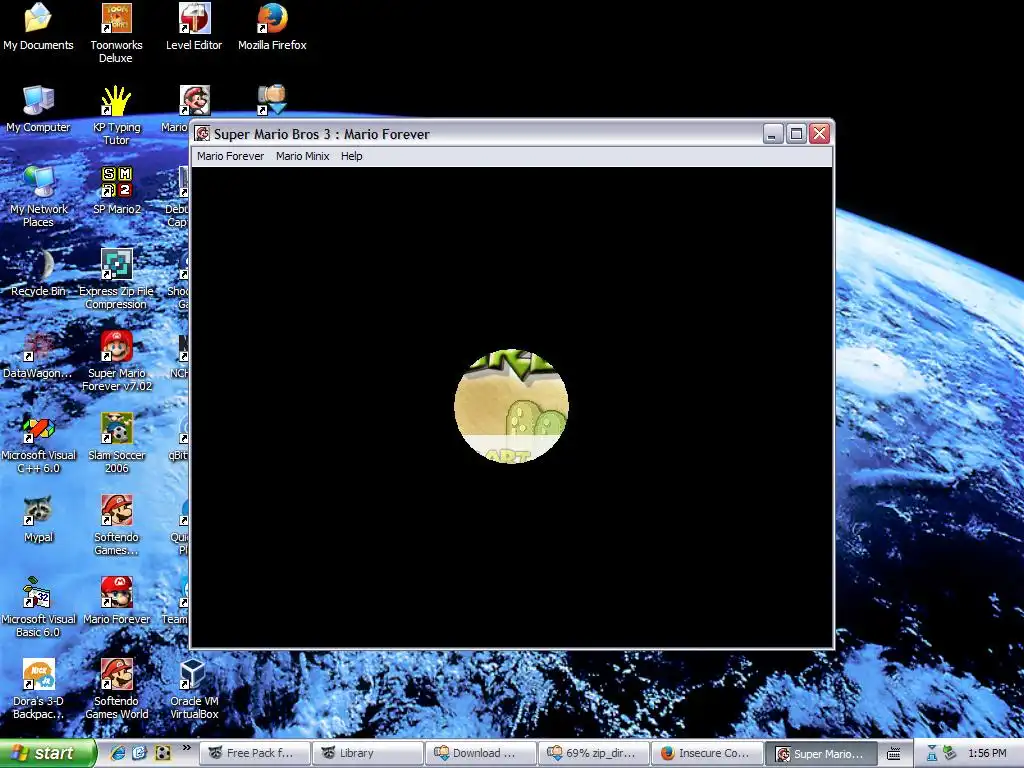Open Microsoft Visual C++ 6.0 shortcut
The image size is (1024, 768).
pos(38,443)
